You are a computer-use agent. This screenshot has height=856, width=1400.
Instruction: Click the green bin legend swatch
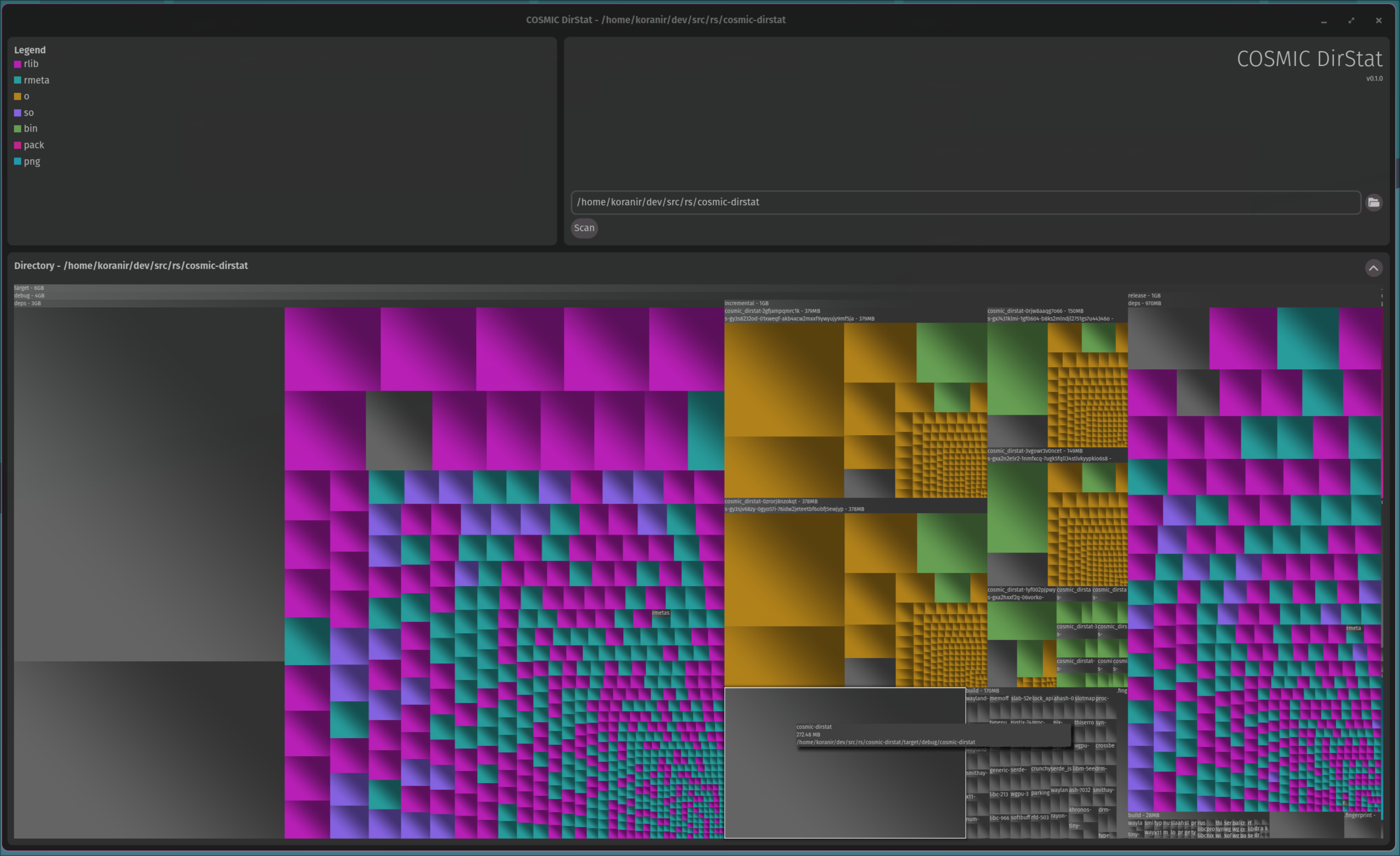click(18, 129)
